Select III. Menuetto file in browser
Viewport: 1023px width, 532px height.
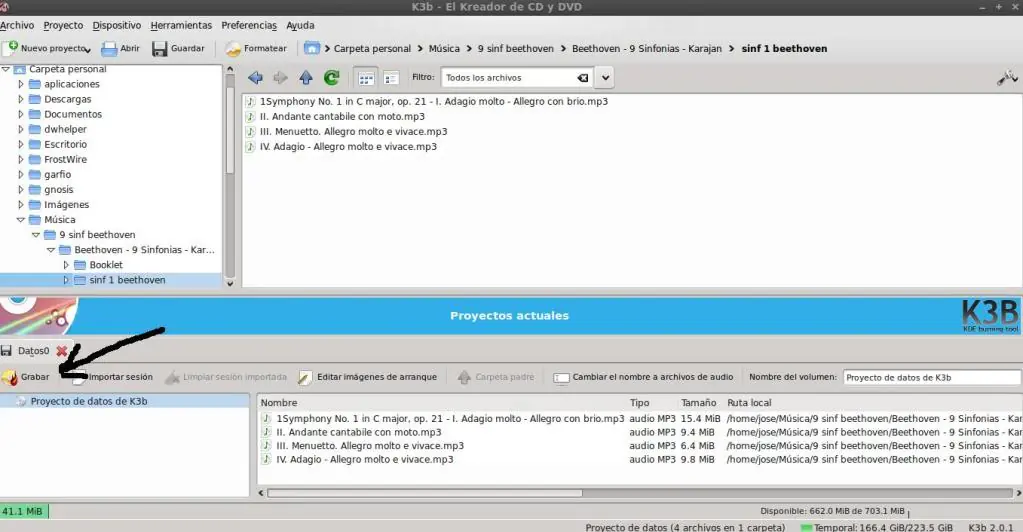point(353,131)
